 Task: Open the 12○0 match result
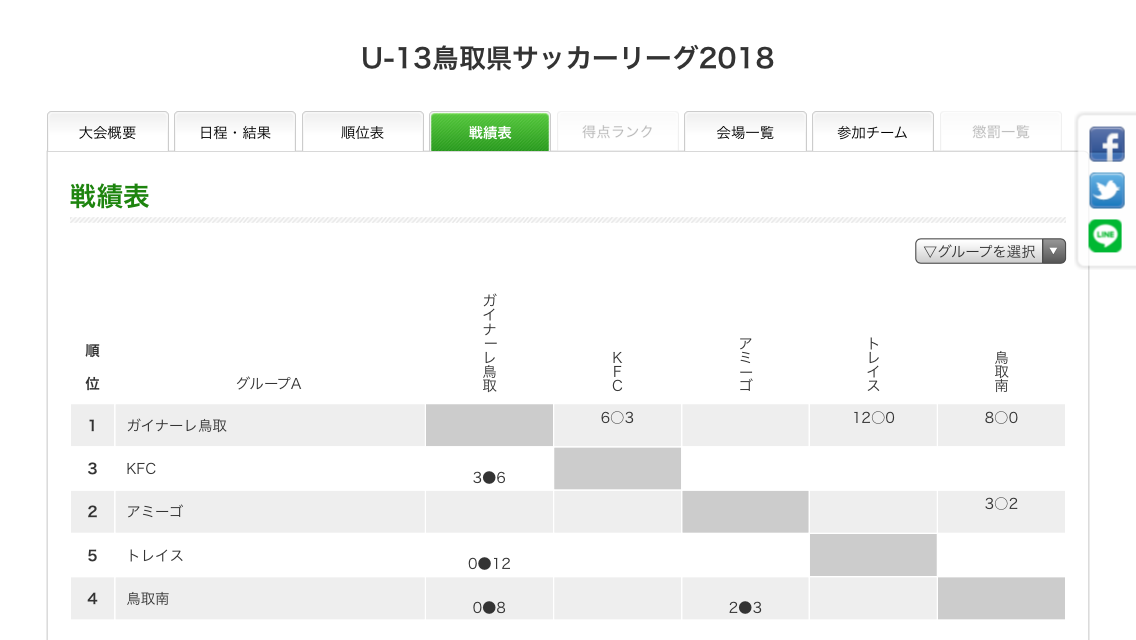tap(873, 418)
